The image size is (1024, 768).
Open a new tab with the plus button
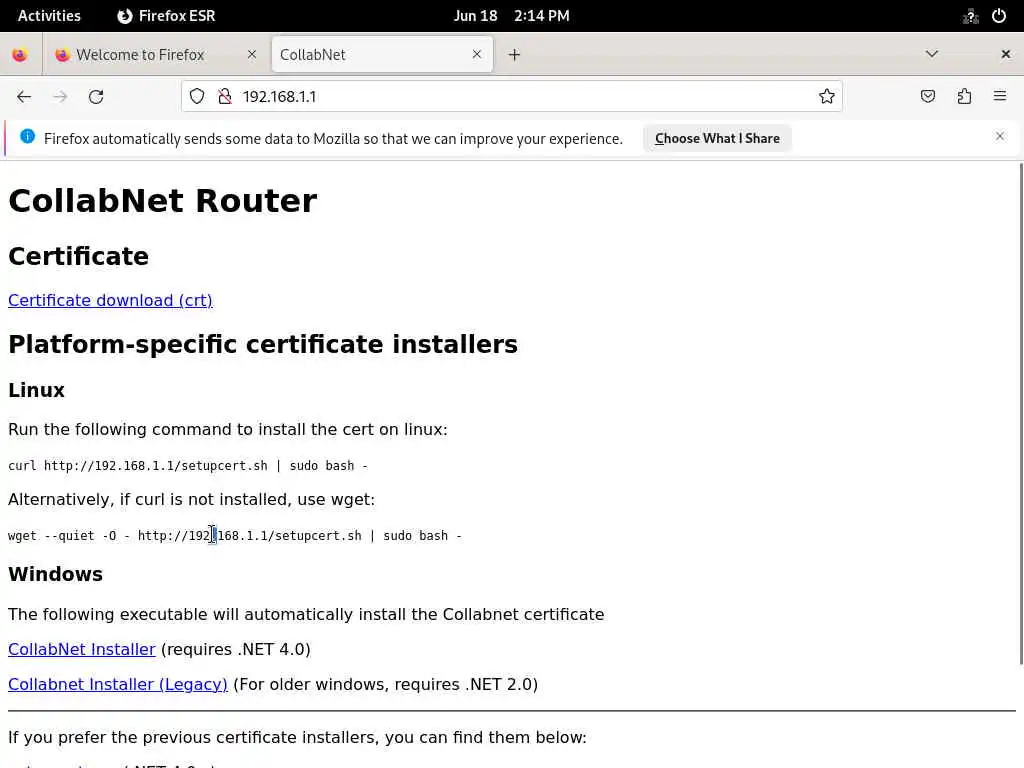coord(515,55)
